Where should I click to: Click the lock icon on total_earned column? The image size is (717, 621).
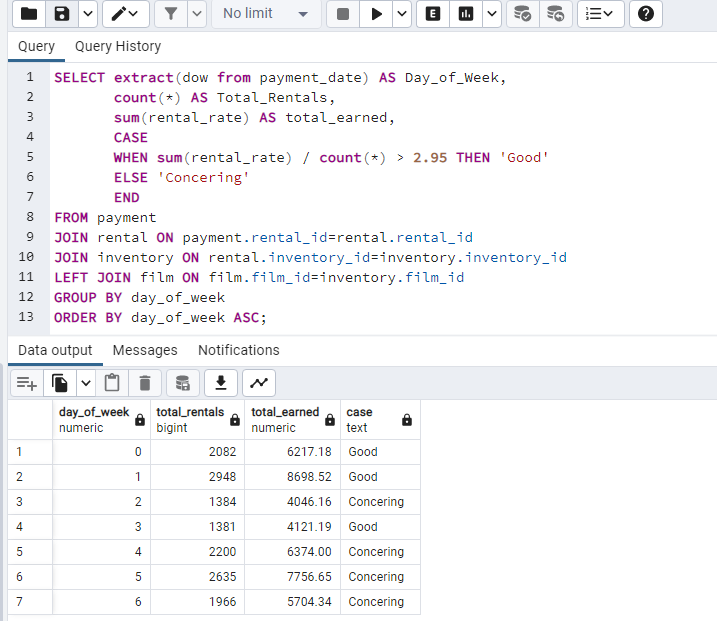[x=330, y=420]
